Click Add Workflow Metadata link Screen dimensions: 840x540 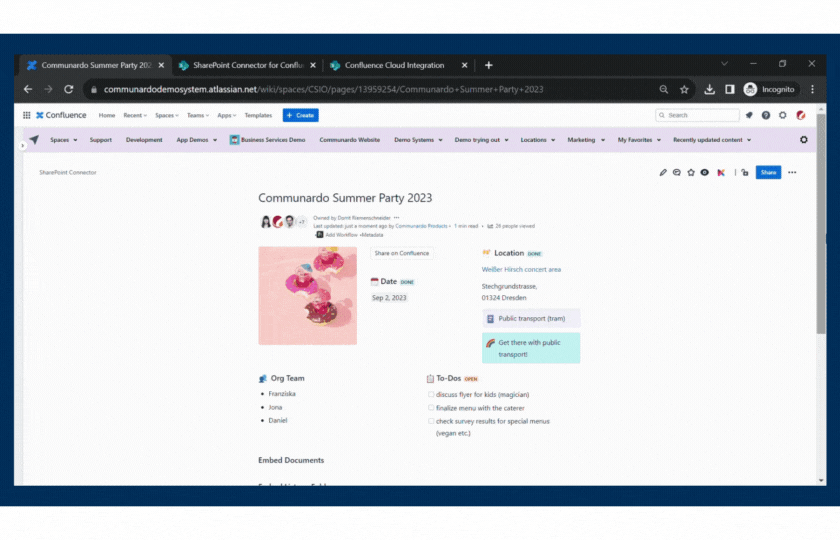tap(349, 235)
